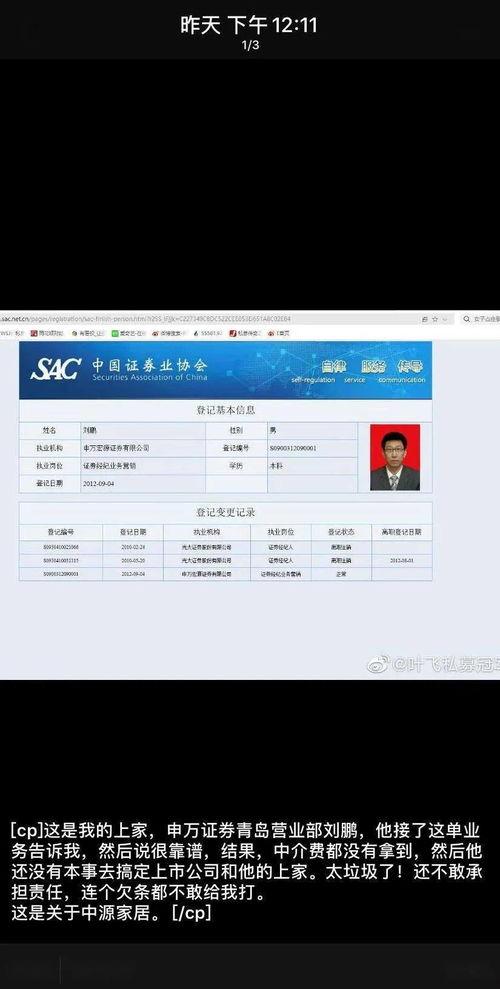
Task: Tap the 1/3 photo counter at top
Action: 250,45
